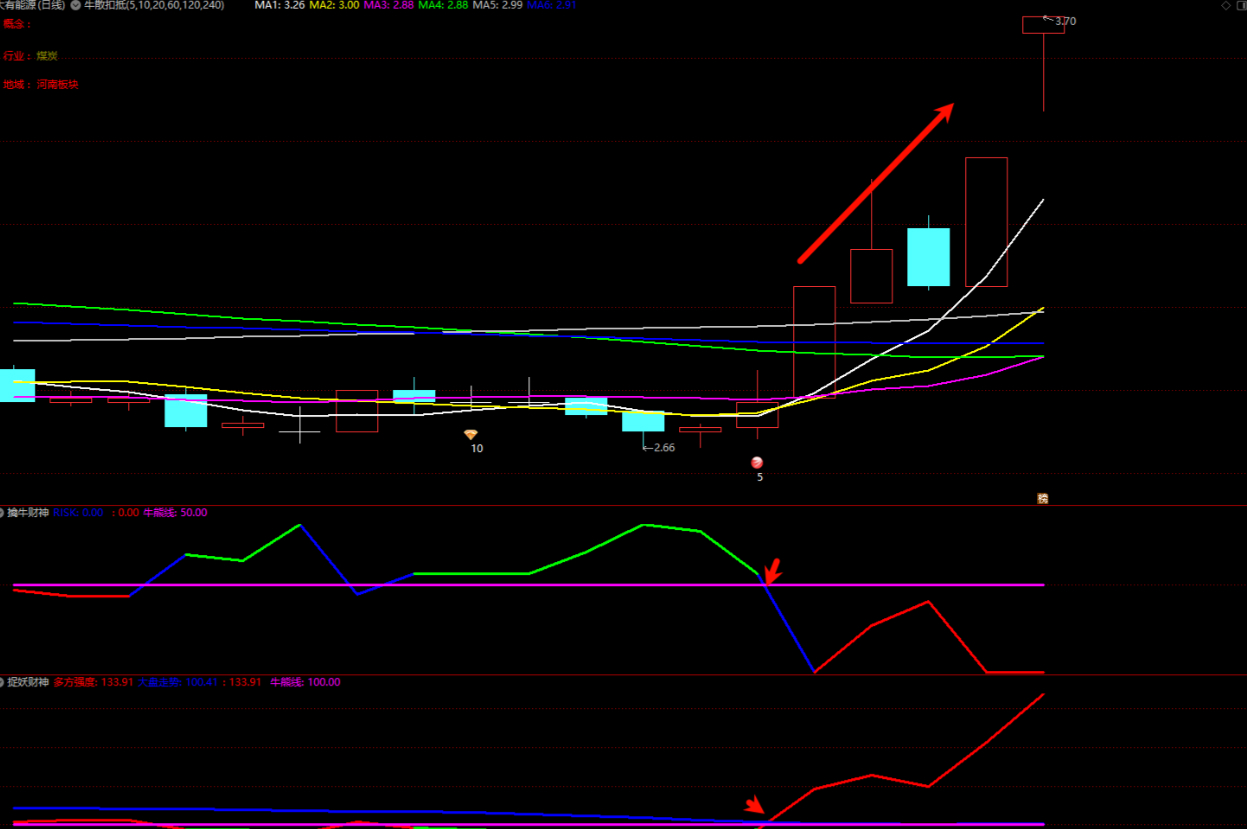Click the small orange badge below last candle
Screen dimensions: 1247x829
pos(1043,497)
